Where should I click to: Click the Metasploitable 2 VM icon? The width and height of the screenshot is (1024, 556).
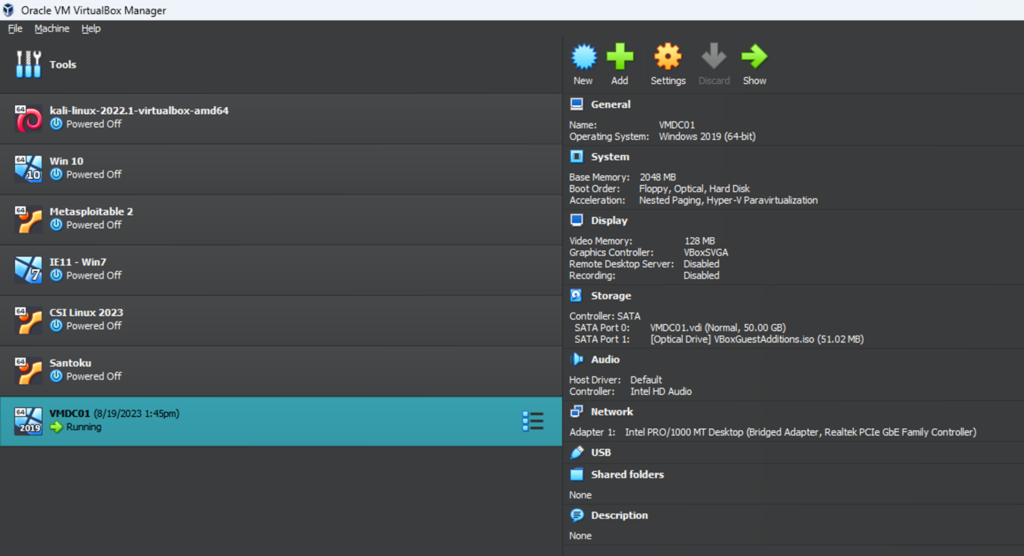(28, 220)
